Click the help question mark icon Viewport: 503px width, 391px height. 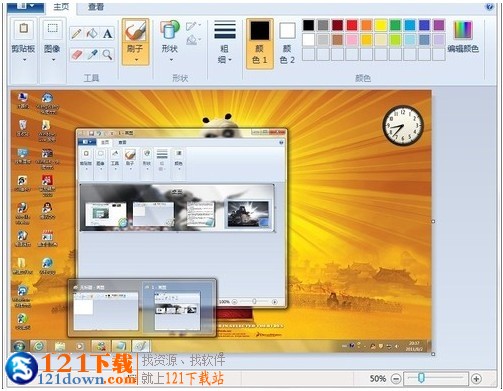point(489,6)
